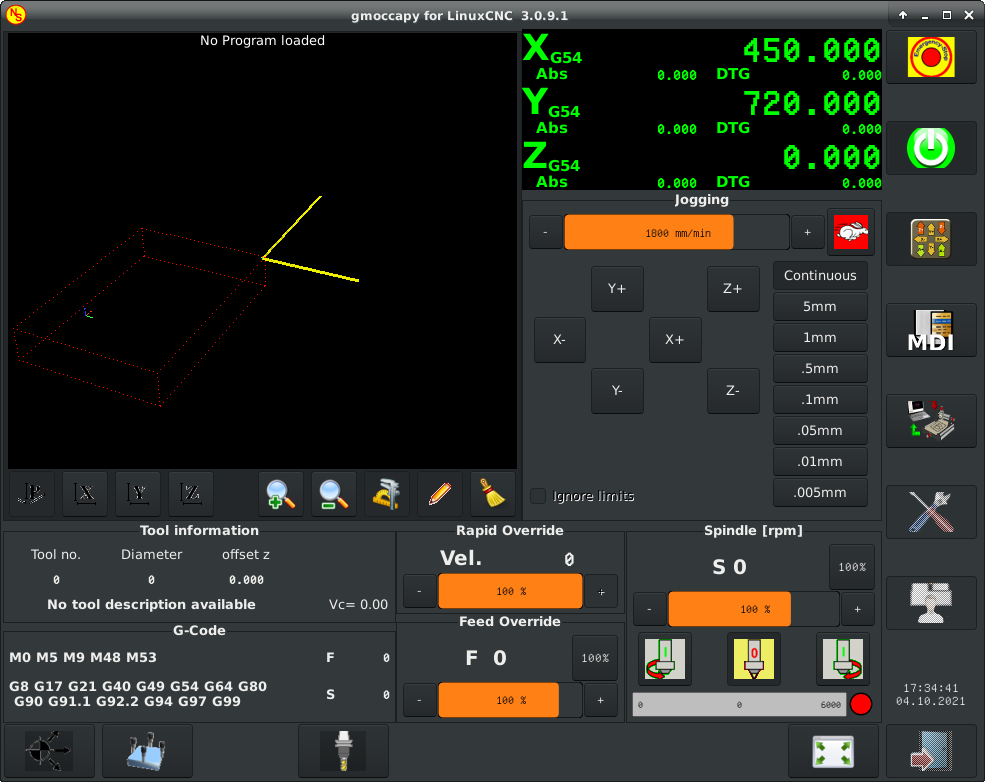Increase spindle override with plus button

tap(857, 609)
